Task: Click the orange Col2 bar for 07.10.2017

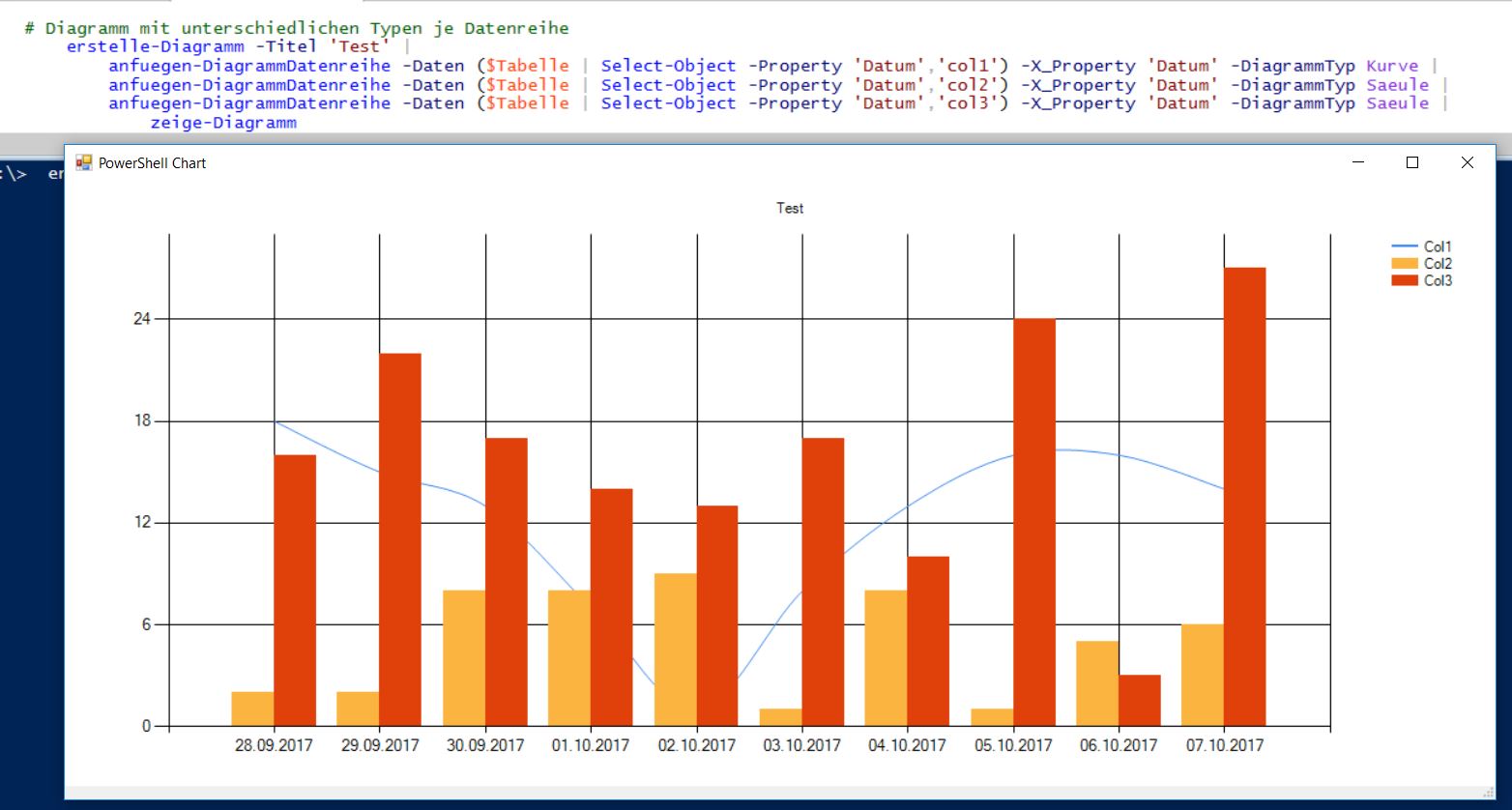Action: coord(1203,675)
